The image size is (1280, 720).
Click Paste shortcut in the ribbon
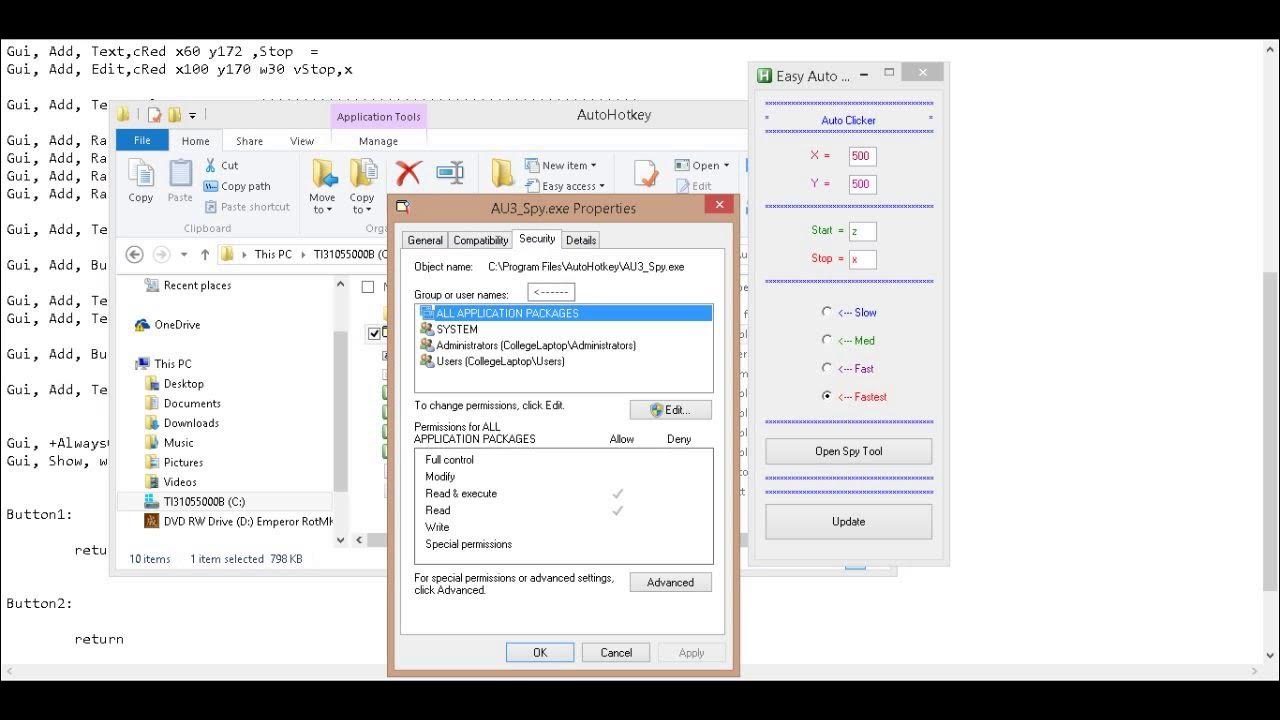pos(247,207)
